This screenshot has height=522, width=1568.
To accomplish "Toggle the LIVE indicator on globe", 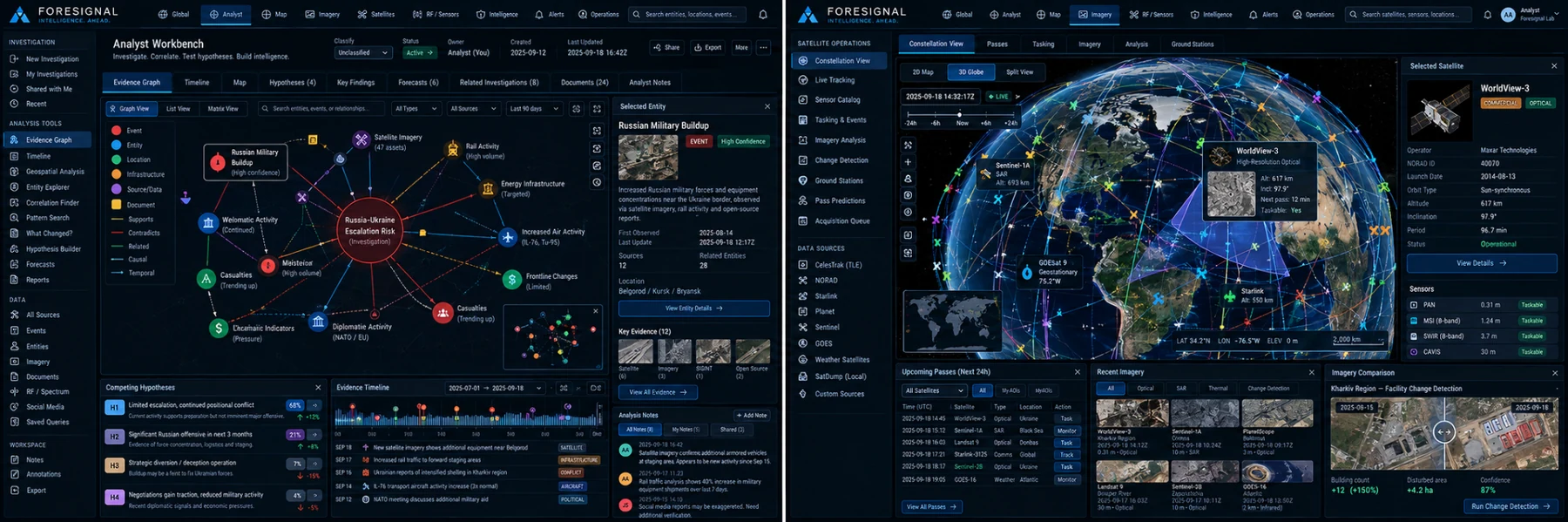I will point(998,97).
